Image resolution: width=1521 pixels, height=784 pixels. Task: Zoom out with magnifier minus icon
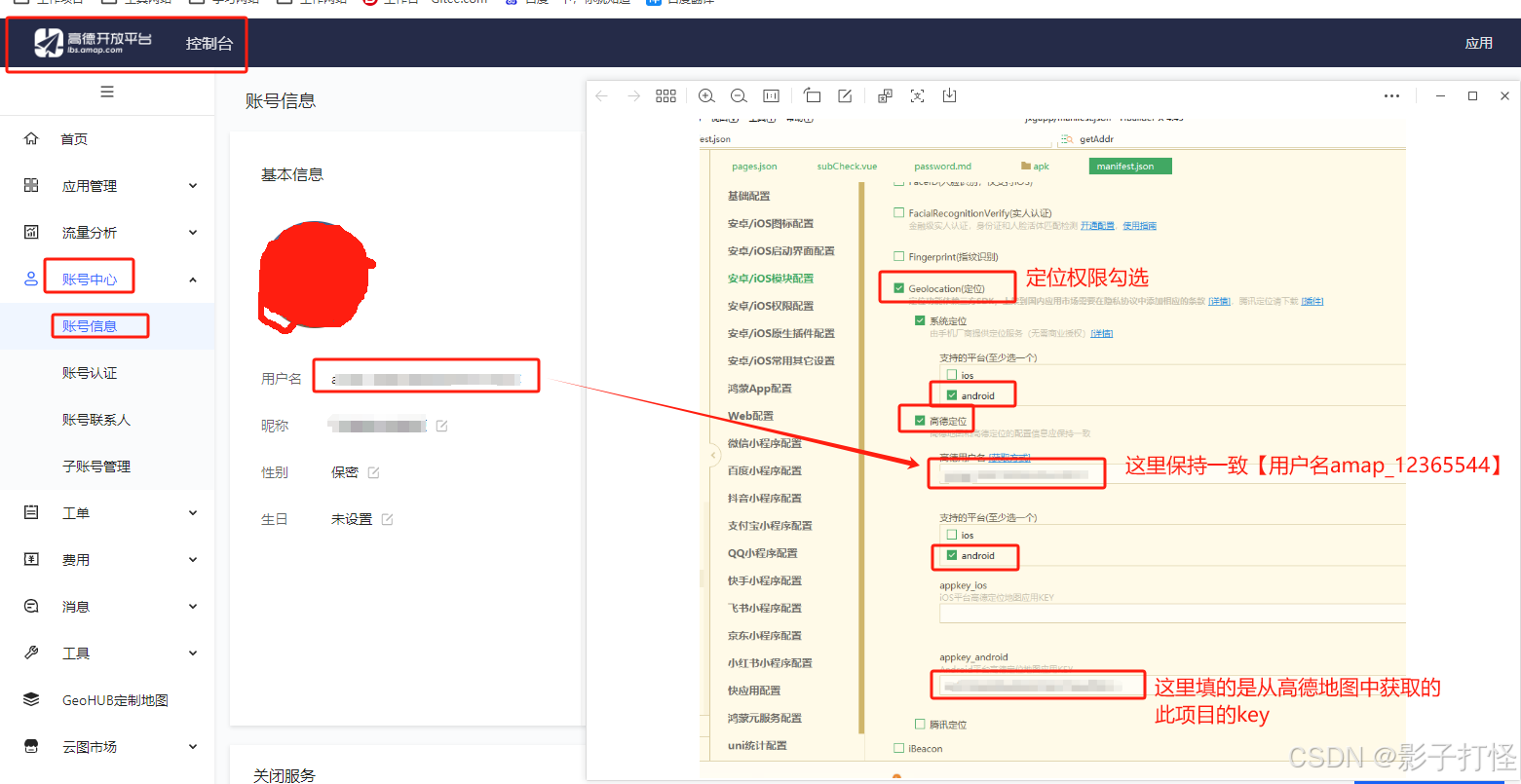pos(739,95)
